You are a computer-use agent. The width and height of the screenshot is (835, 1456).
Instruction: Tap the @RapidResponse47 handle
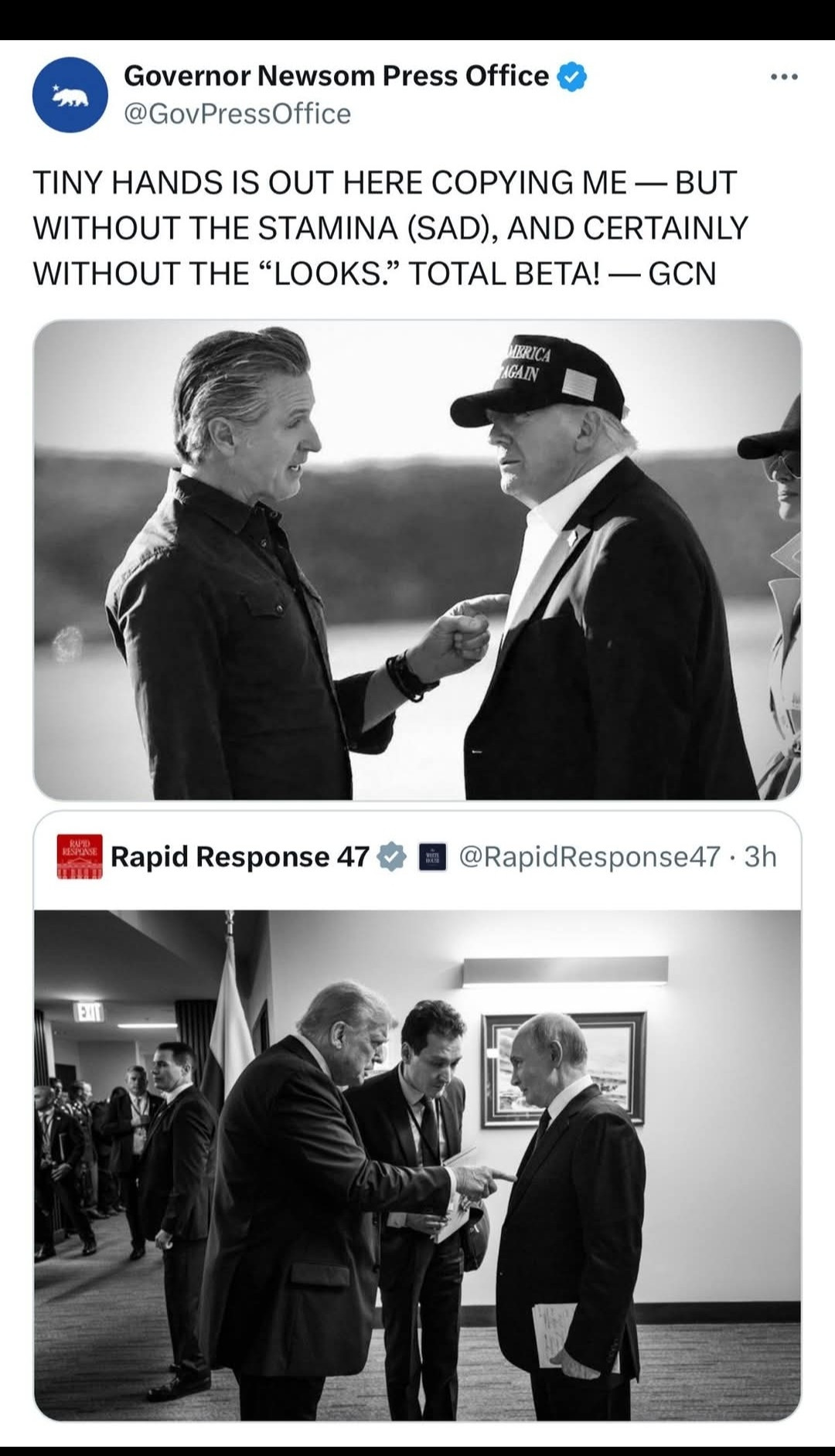click(x=590, y=856)
